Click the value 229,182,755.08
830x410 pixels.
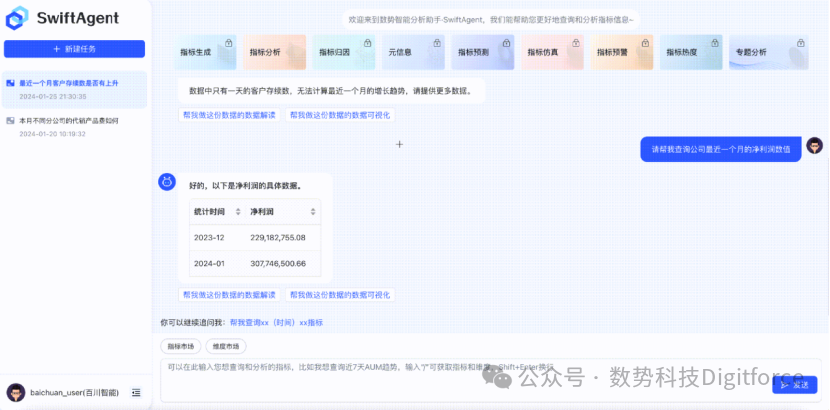[x=278, y=238]
